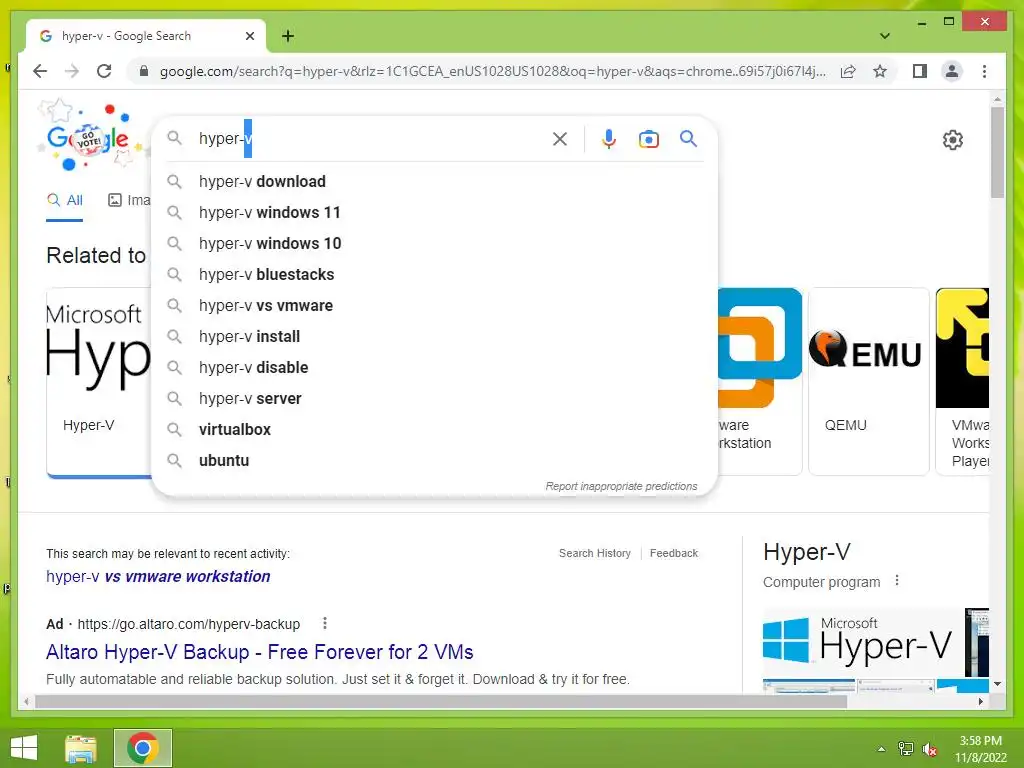The image size is (1024, 768).
Task: Open the taskbar clock and date
Action: click(980, 749)
